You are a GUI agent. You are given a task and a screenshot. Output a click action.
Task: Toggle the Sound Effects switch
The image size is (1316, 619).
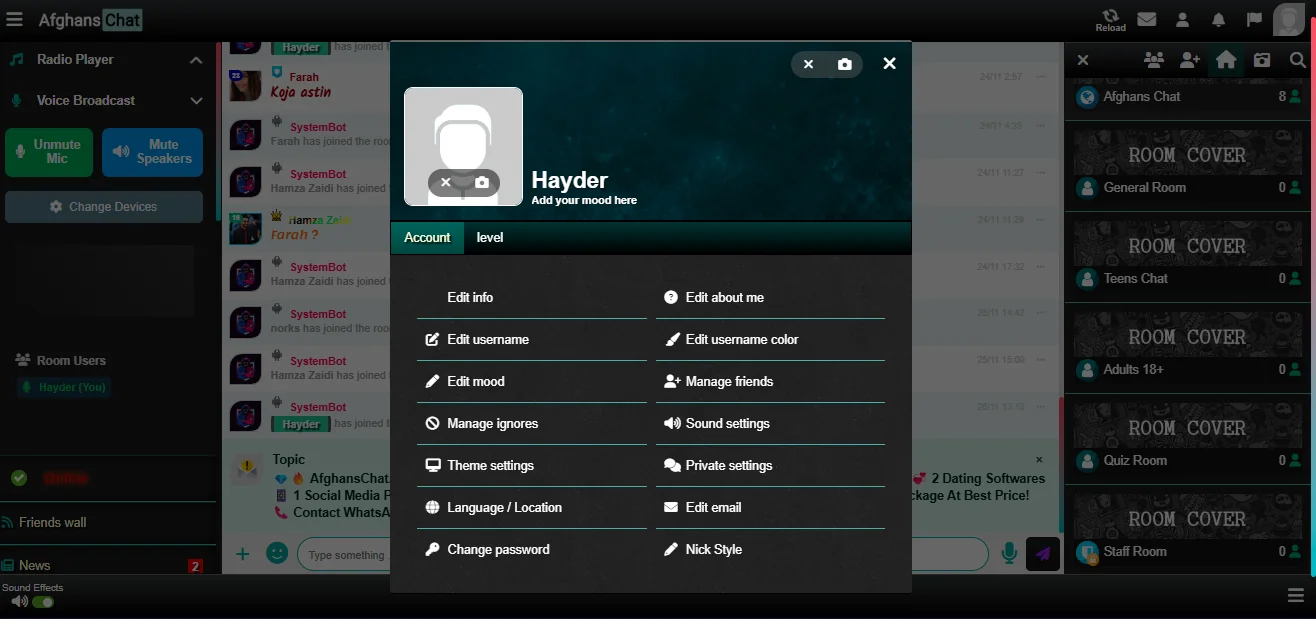pyautogui.click(x=43, y=602)
